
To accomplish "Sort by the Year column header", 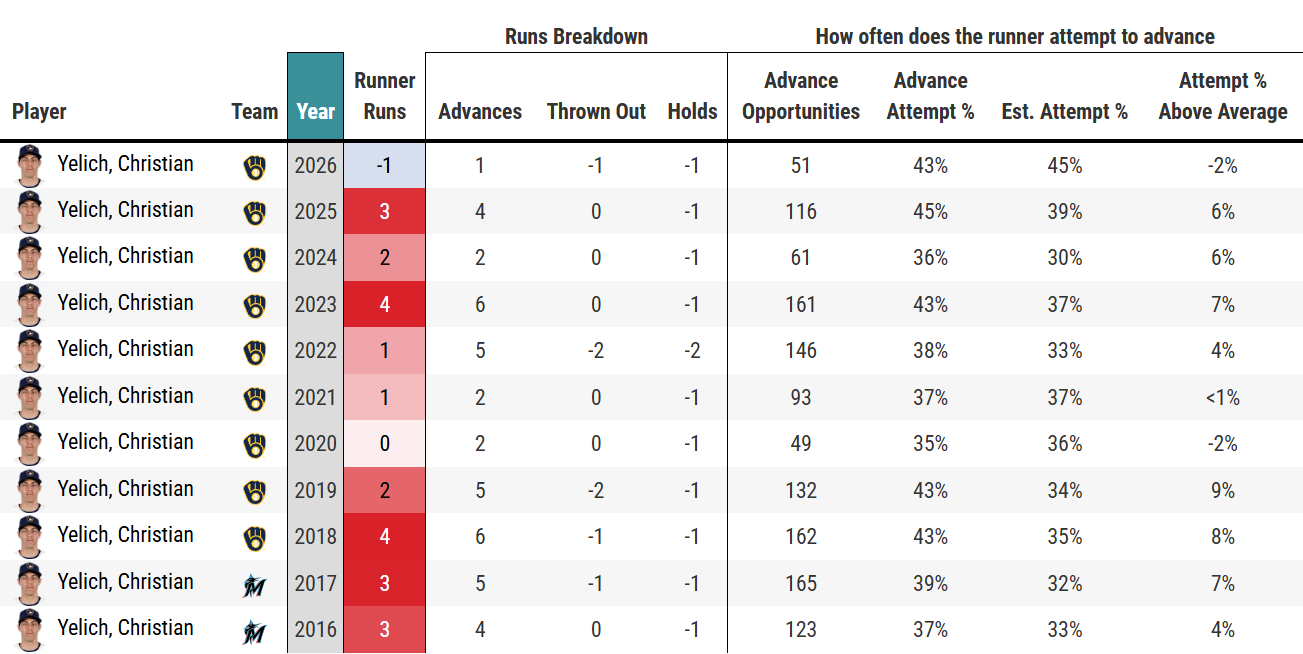I will tap(315, 111).
